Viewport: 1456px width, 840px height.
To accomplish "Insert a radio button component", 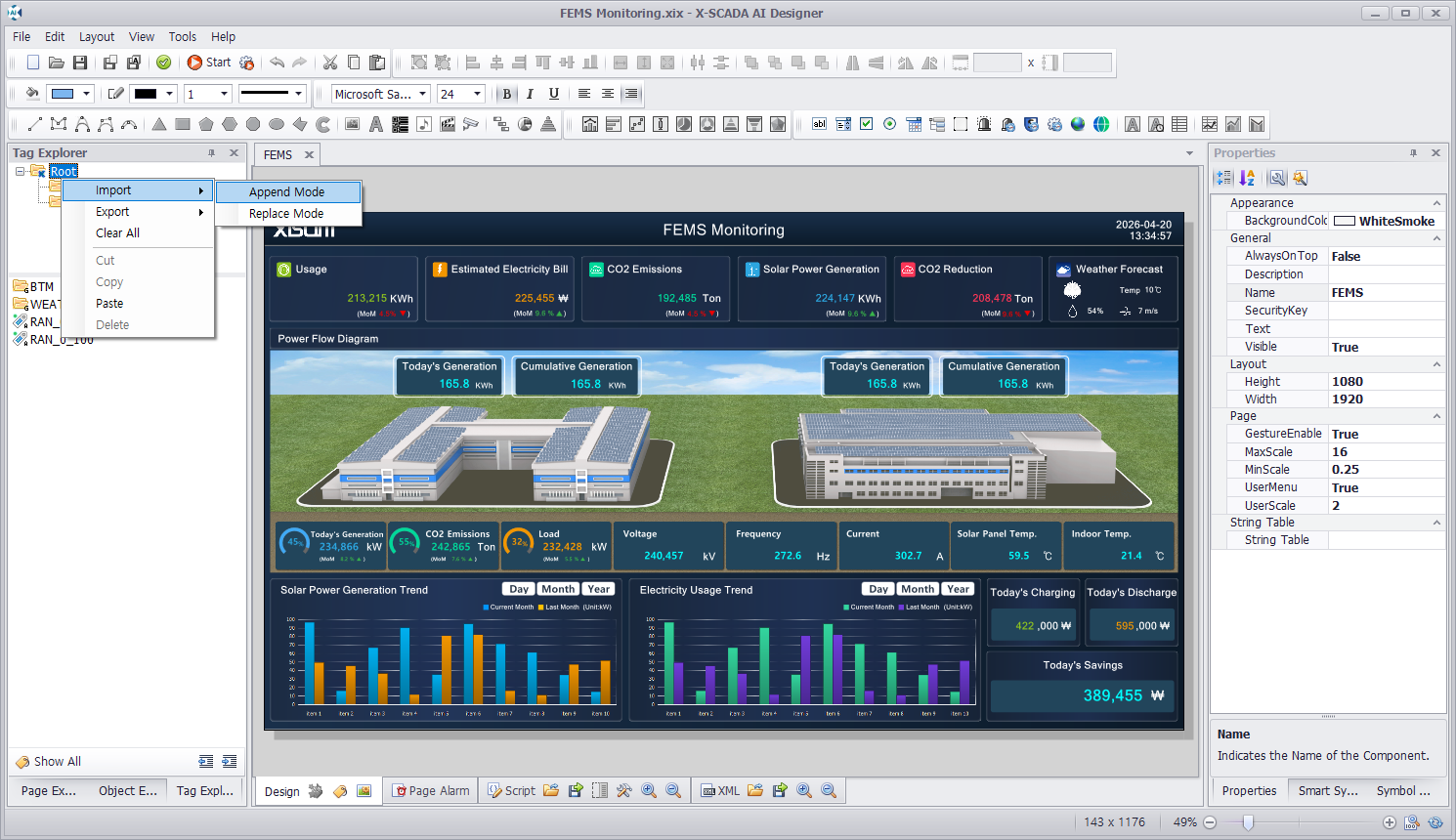I will click(889, 124).
